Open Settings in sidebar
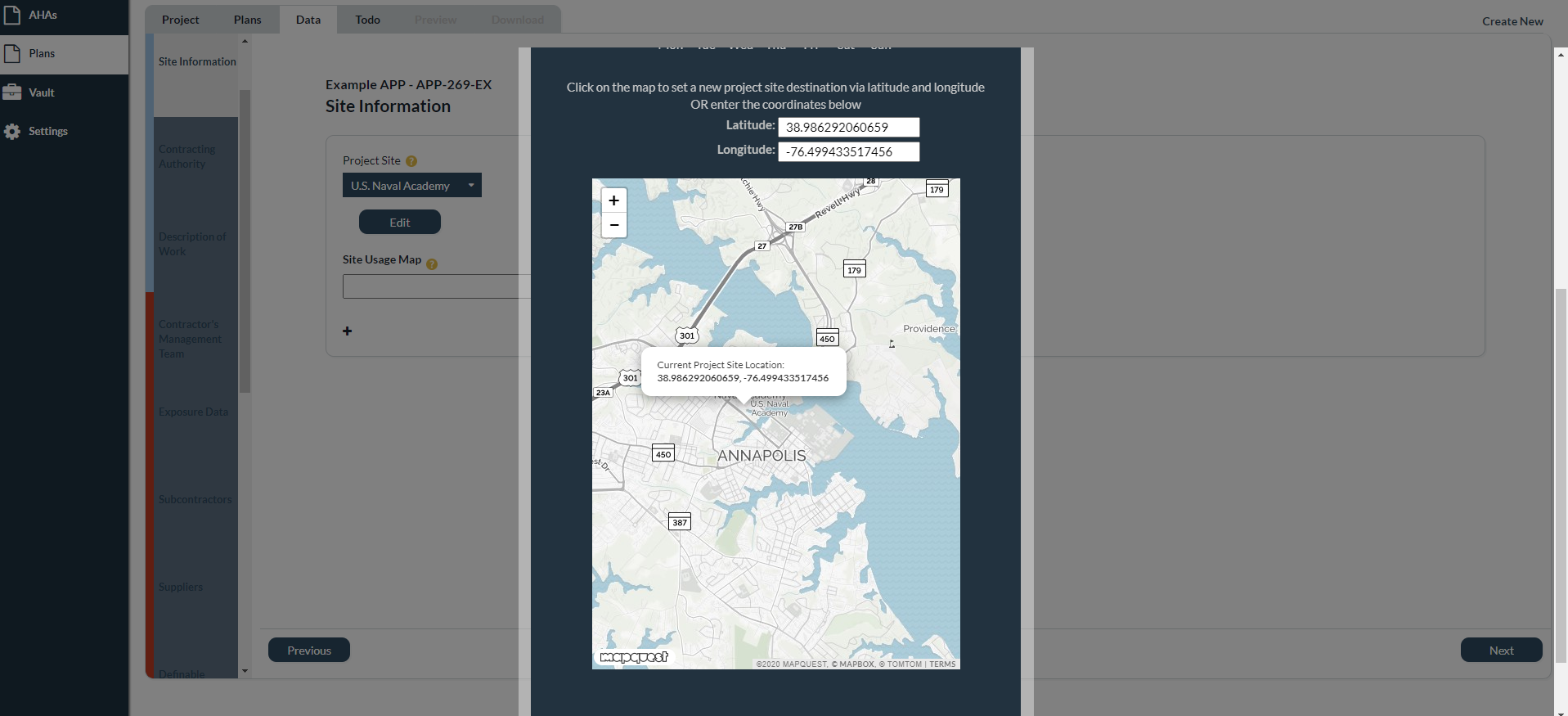This screenshot has width=1568, height=716. 64,131
